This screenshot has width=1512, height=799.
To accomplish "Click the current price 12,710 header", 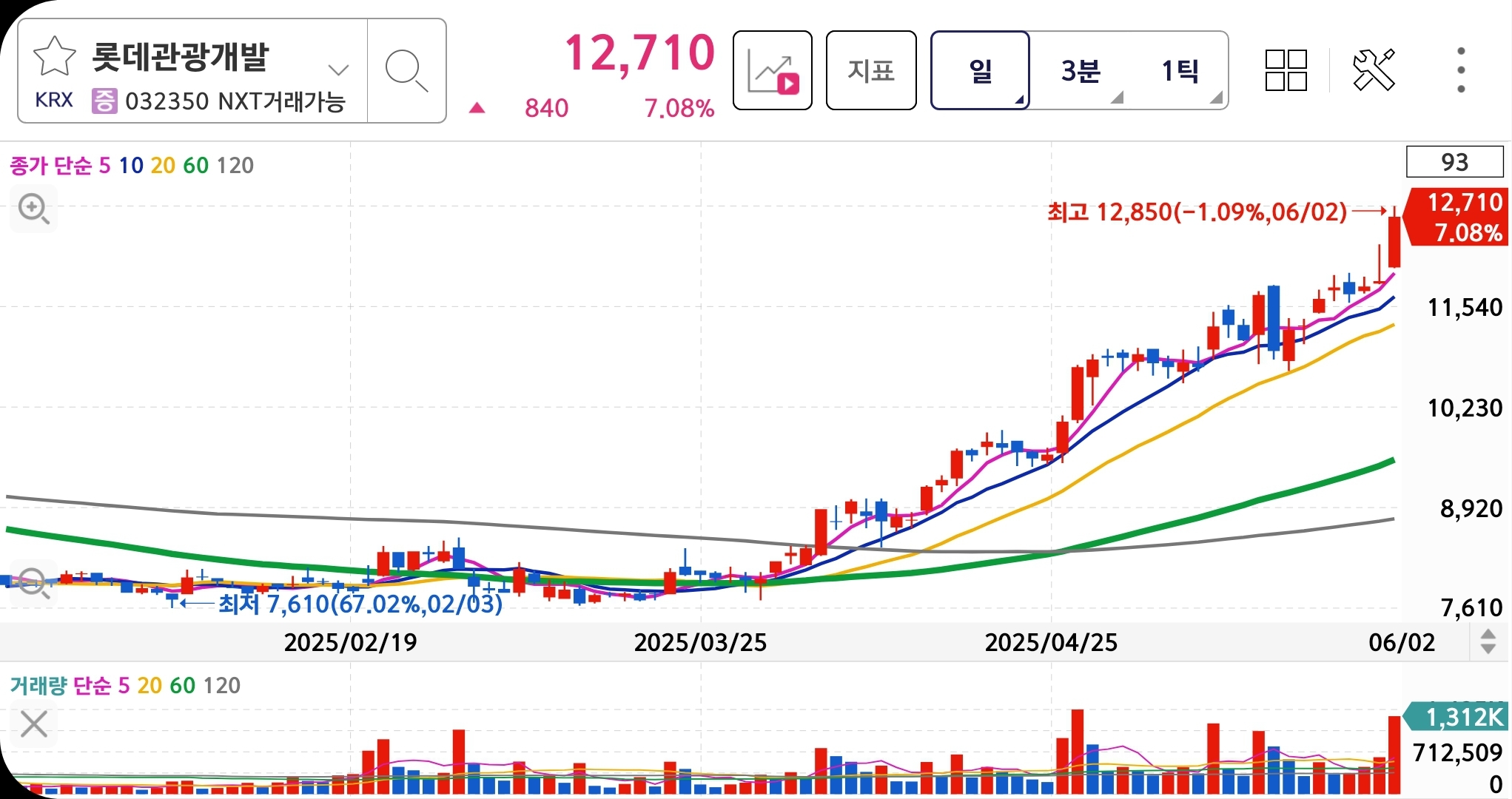I will click(x=639, y=53).
